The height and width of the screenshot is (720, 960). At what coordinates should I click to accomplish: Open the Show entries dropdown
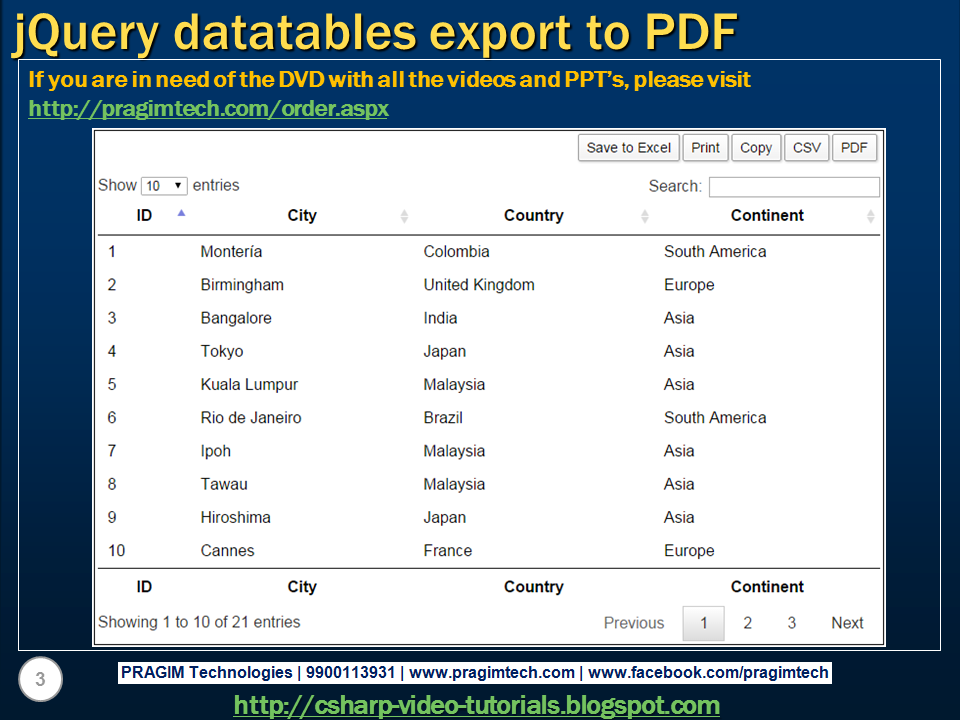tap(162, 185)
